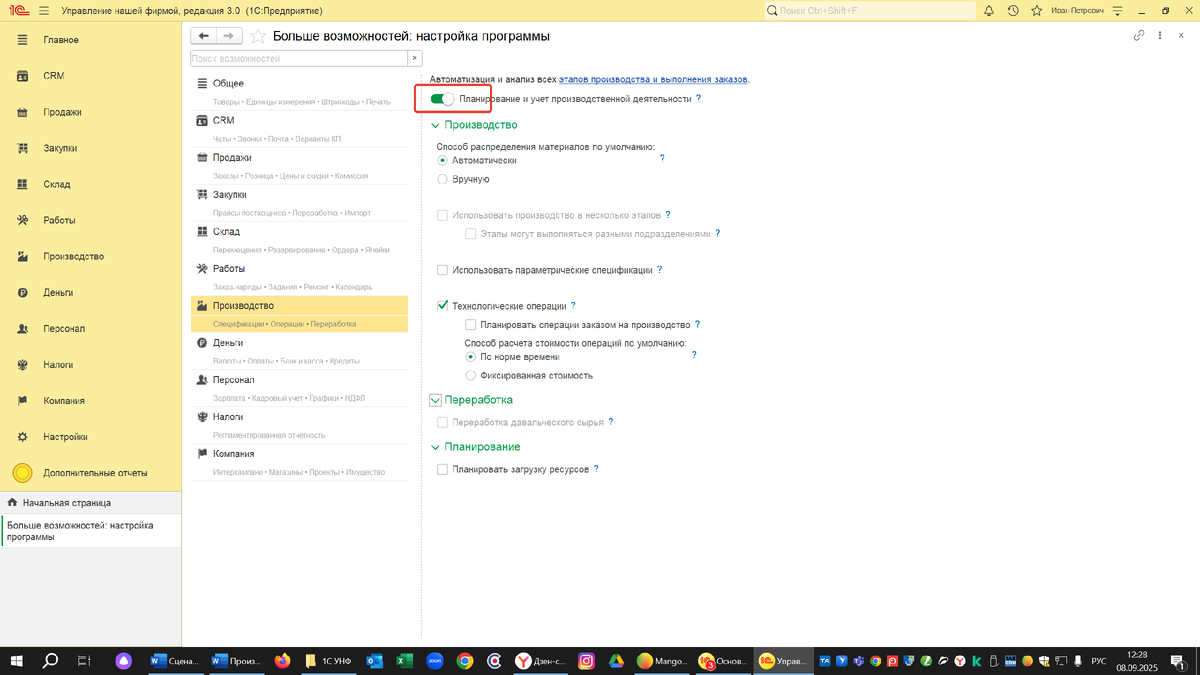The height and width of the screenshot is (675, 1200).
Task: Go back with the left arrow button
Action: click(204, 35)
